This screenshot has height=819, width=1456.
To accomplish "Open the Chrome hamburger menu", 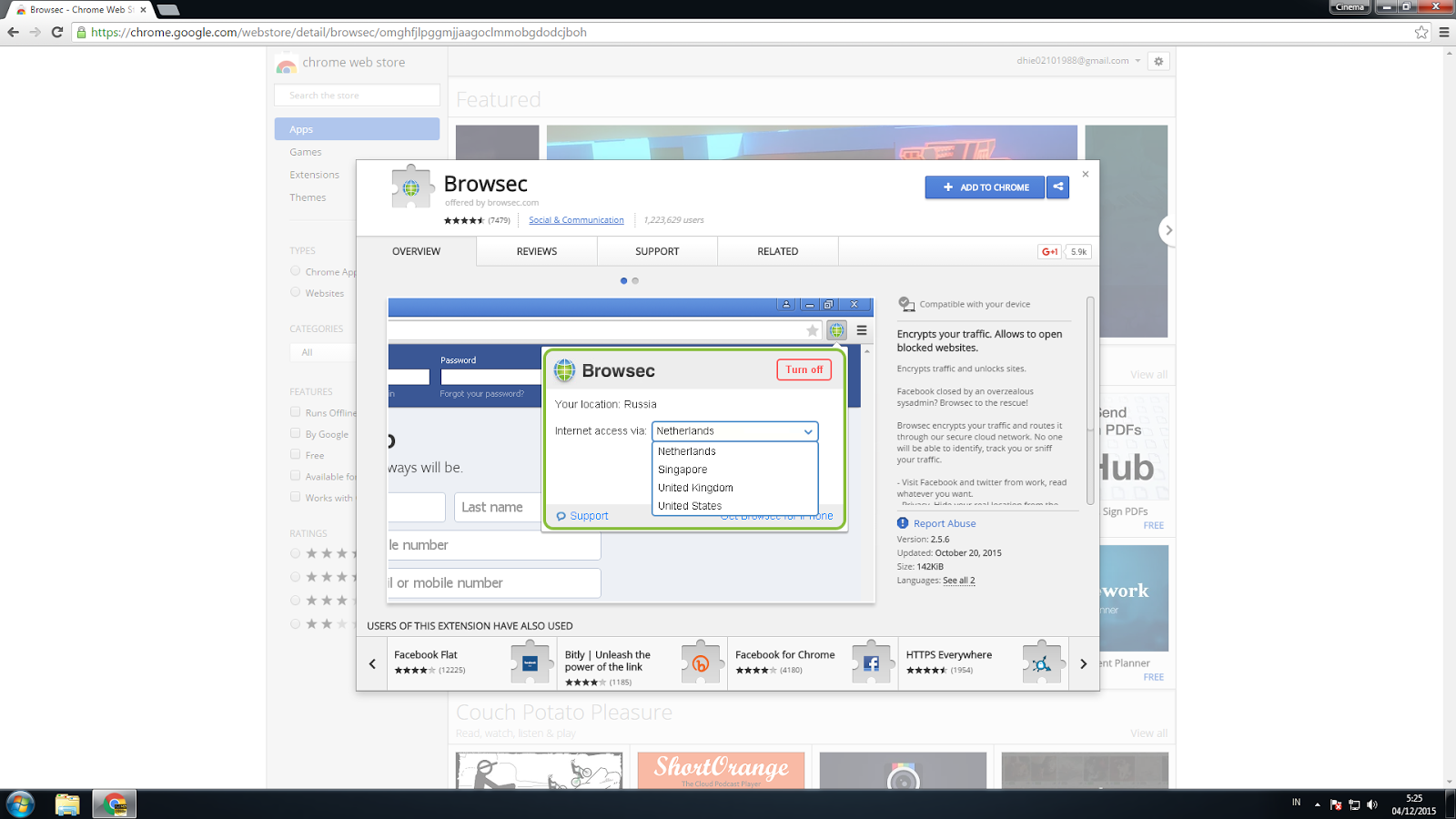I will [1444, 32].
